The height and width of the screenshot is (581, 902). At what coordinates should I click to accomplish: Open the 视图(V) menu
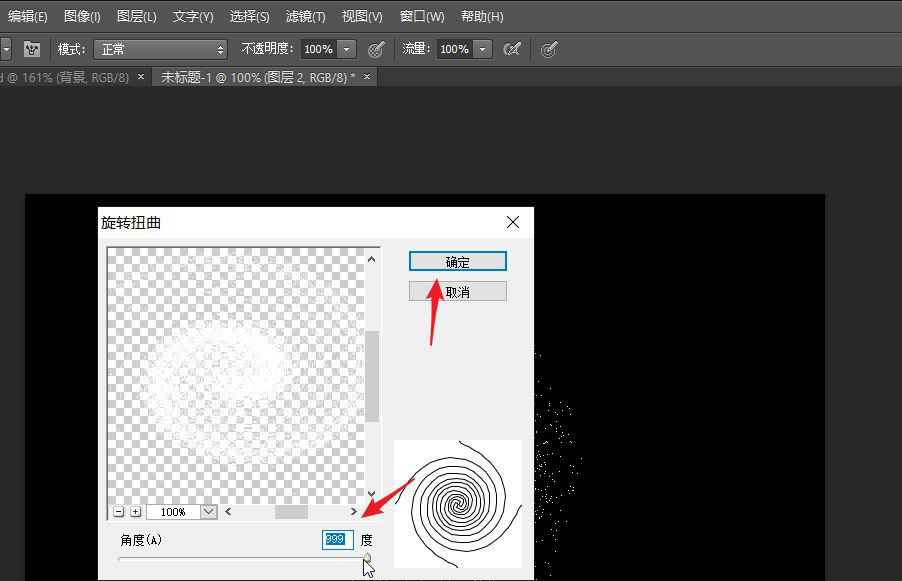[362, 16]
